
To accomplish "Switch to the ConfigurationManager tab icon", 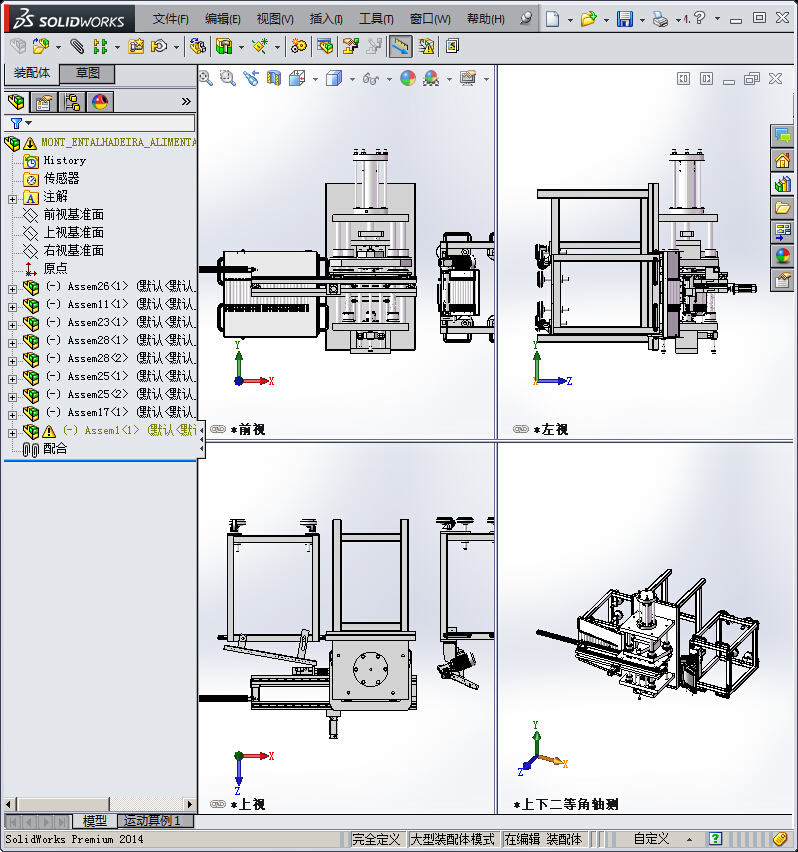I will pyautogui.click(x=72, y=102).
